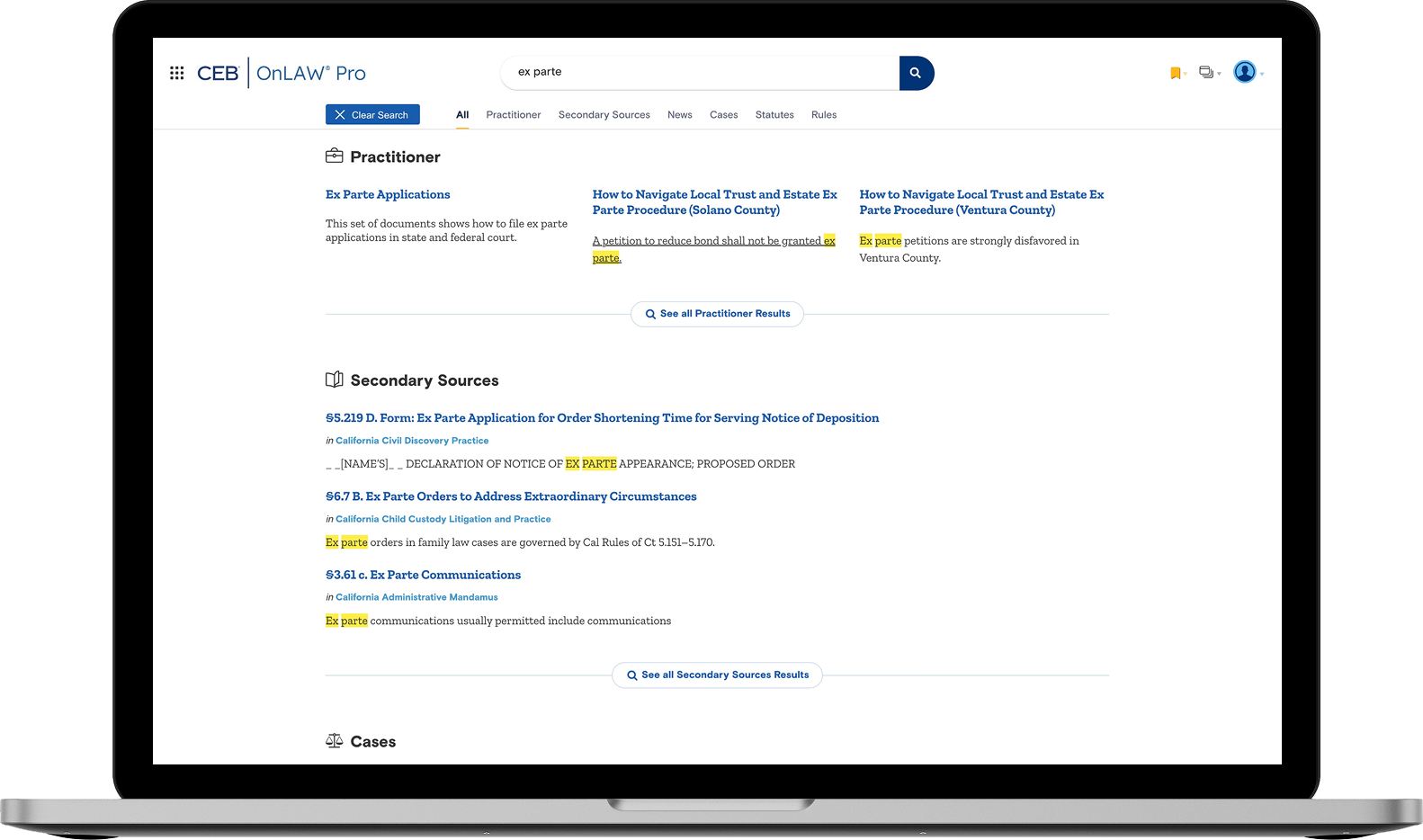Click the CEB logo
The image size is (1423, 840).
point(218,74)
